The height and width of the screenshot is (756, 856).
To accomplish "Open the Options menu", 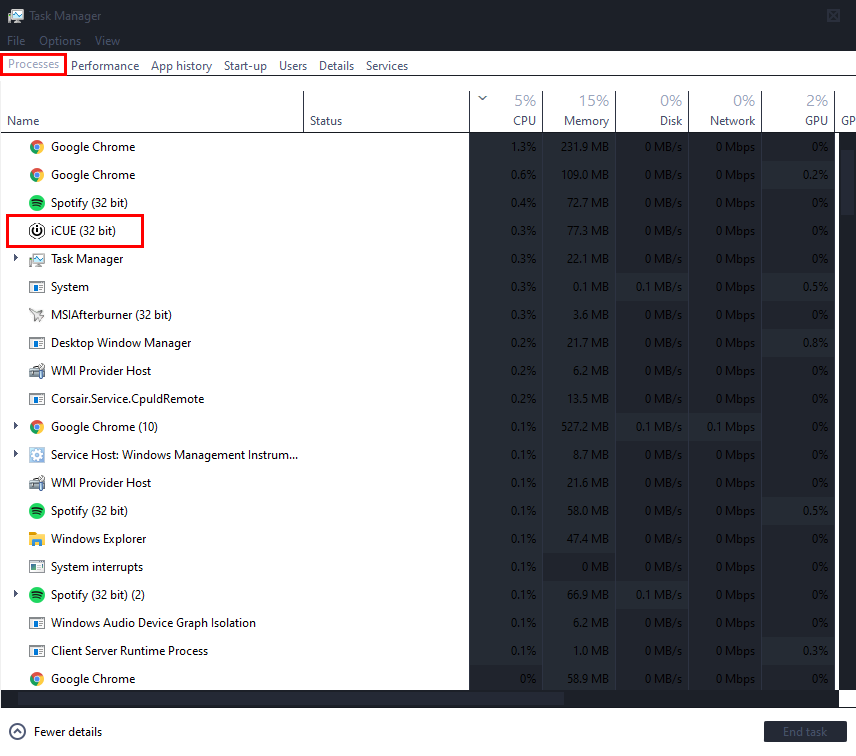I will [60, 41].
